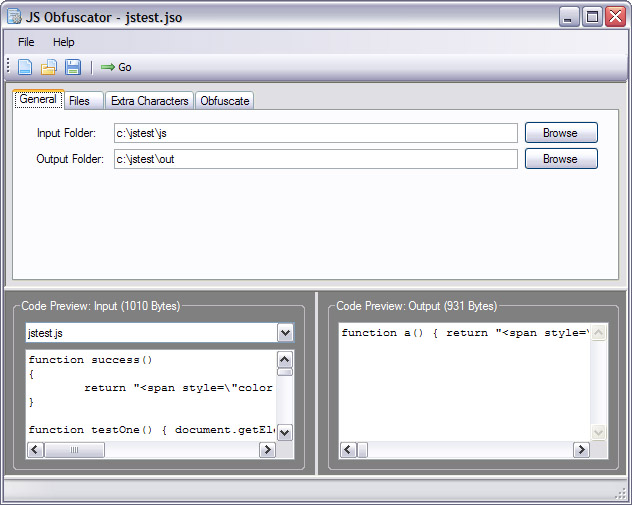
Task: Click the status bar resize grip
Action: coord(622,494)
